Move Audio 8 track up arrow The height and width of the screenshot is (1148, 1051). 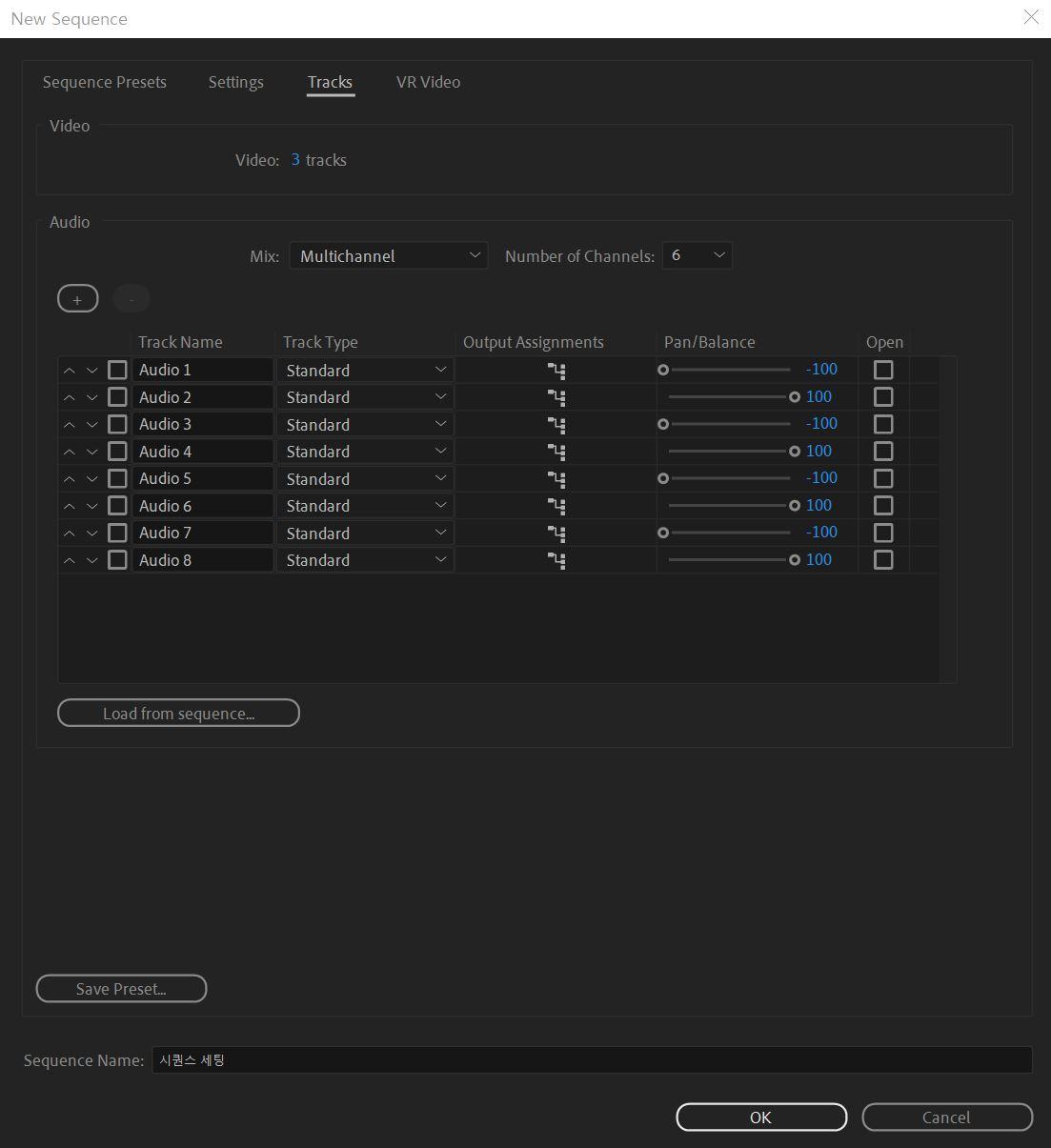tap(69, 560)
